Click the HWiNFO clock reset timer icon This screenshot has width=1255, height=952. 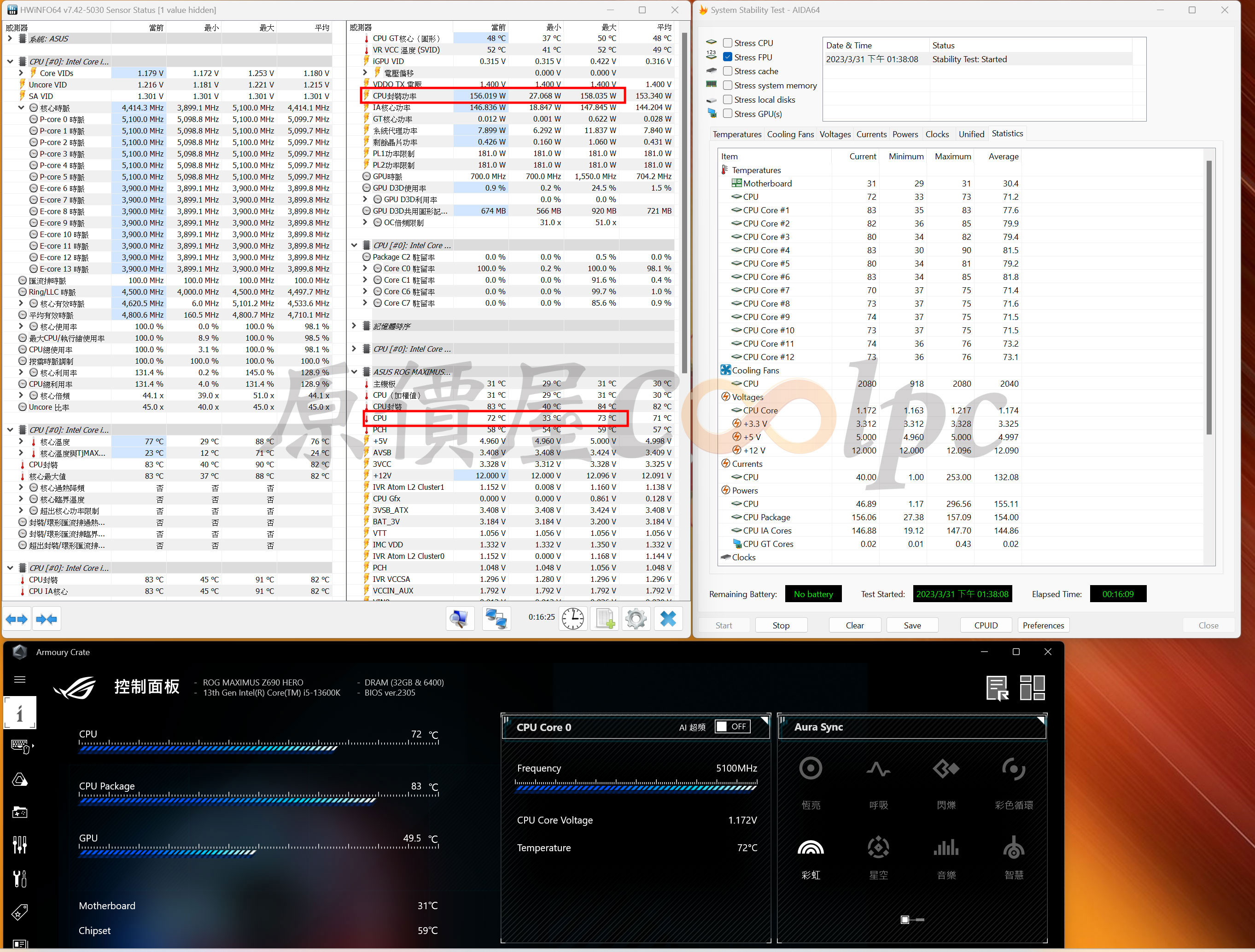(573, 619)
